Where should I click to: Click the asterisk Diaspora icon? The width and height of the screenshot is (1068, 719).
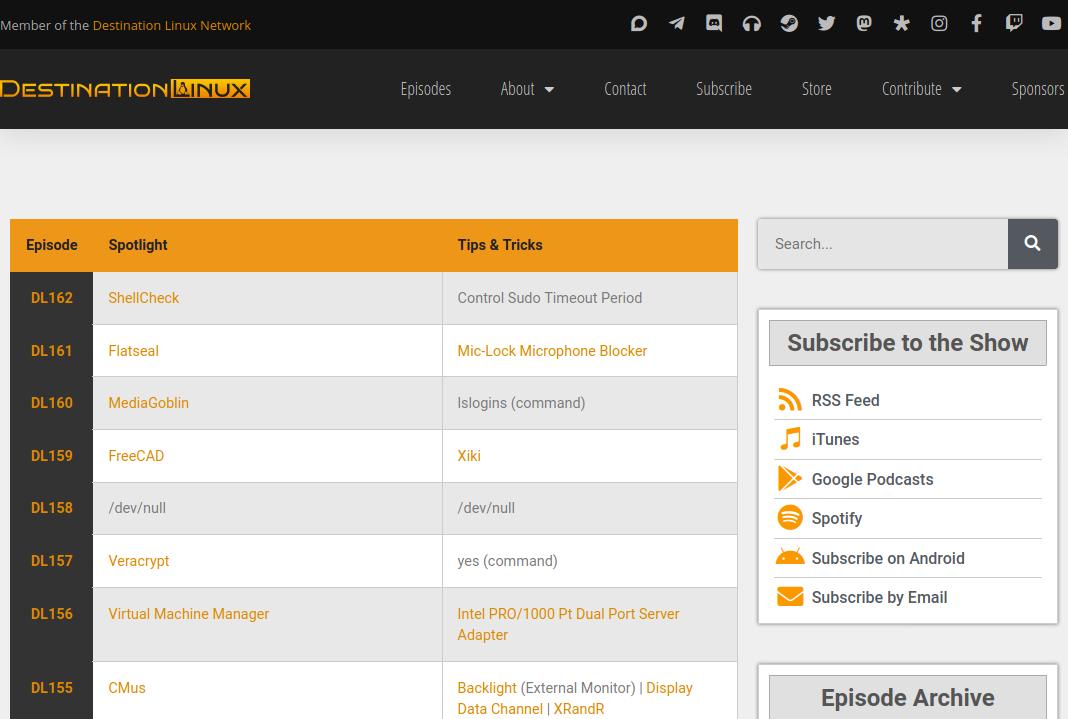(901, 24)
